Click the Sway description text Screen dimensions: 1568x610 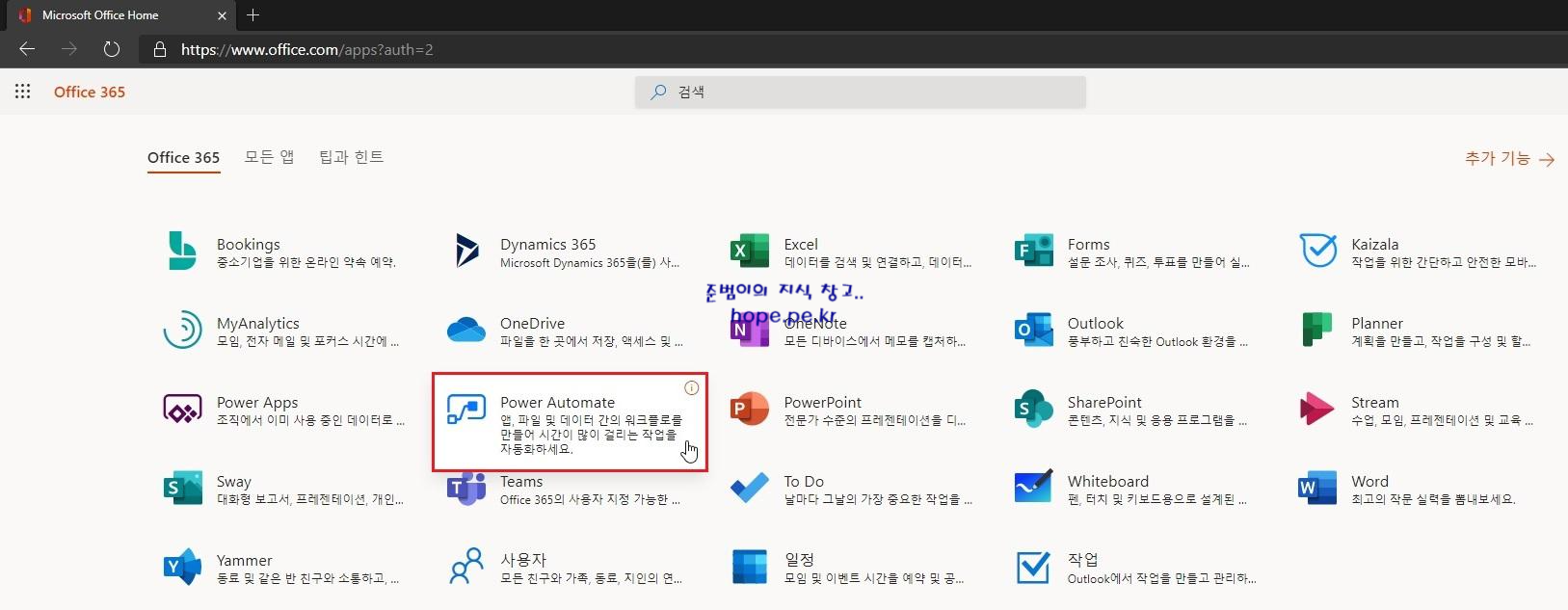click(310, 499)
